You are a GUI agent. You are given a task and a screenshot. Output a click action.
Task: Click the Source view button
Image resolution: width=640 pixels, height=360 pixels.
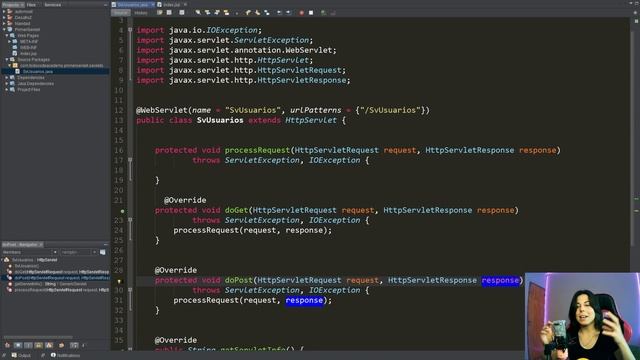121,13
